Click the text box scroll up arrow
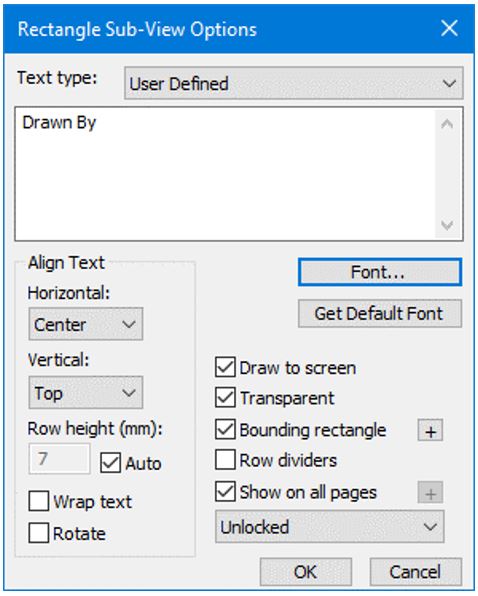This screenshot has width=478, height=596. (x=447, y=124)
